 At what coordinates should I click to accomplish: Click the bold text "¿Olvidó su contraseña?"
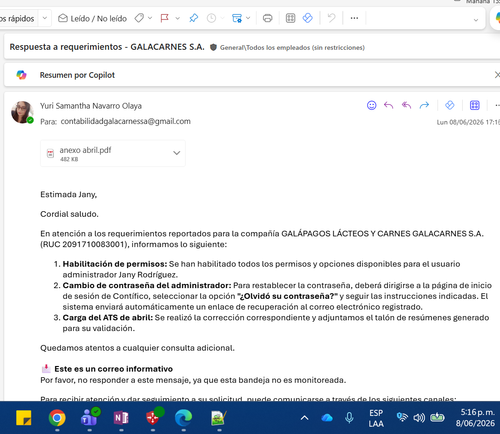287,296
